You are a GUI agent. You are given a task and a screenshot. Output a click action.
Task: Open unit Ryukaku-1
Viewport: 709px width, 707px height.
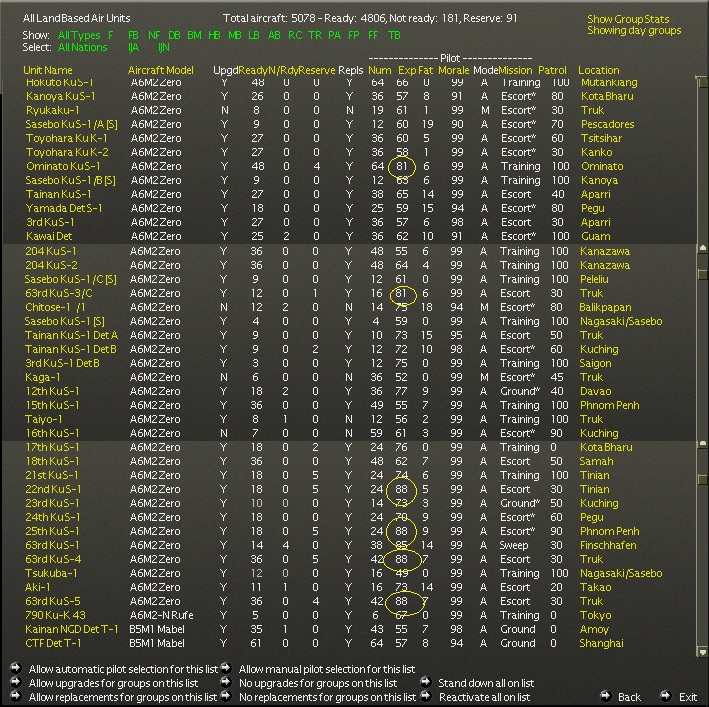click(x=52, y=110)
